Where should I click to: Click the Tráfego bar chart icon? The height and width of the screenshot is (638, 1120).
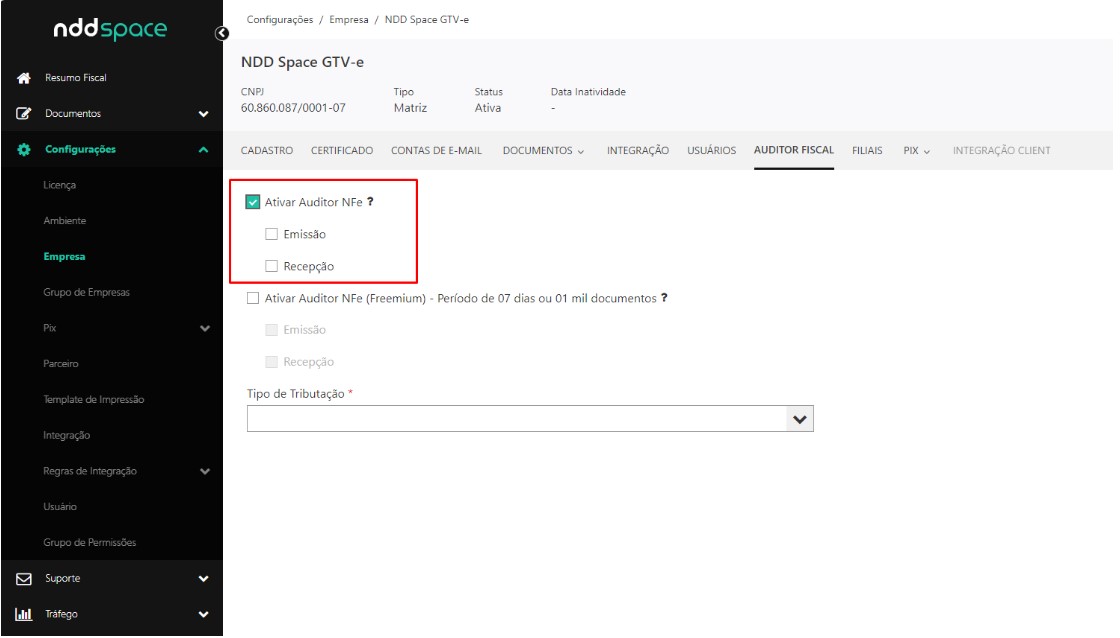(x=22, y=615)
